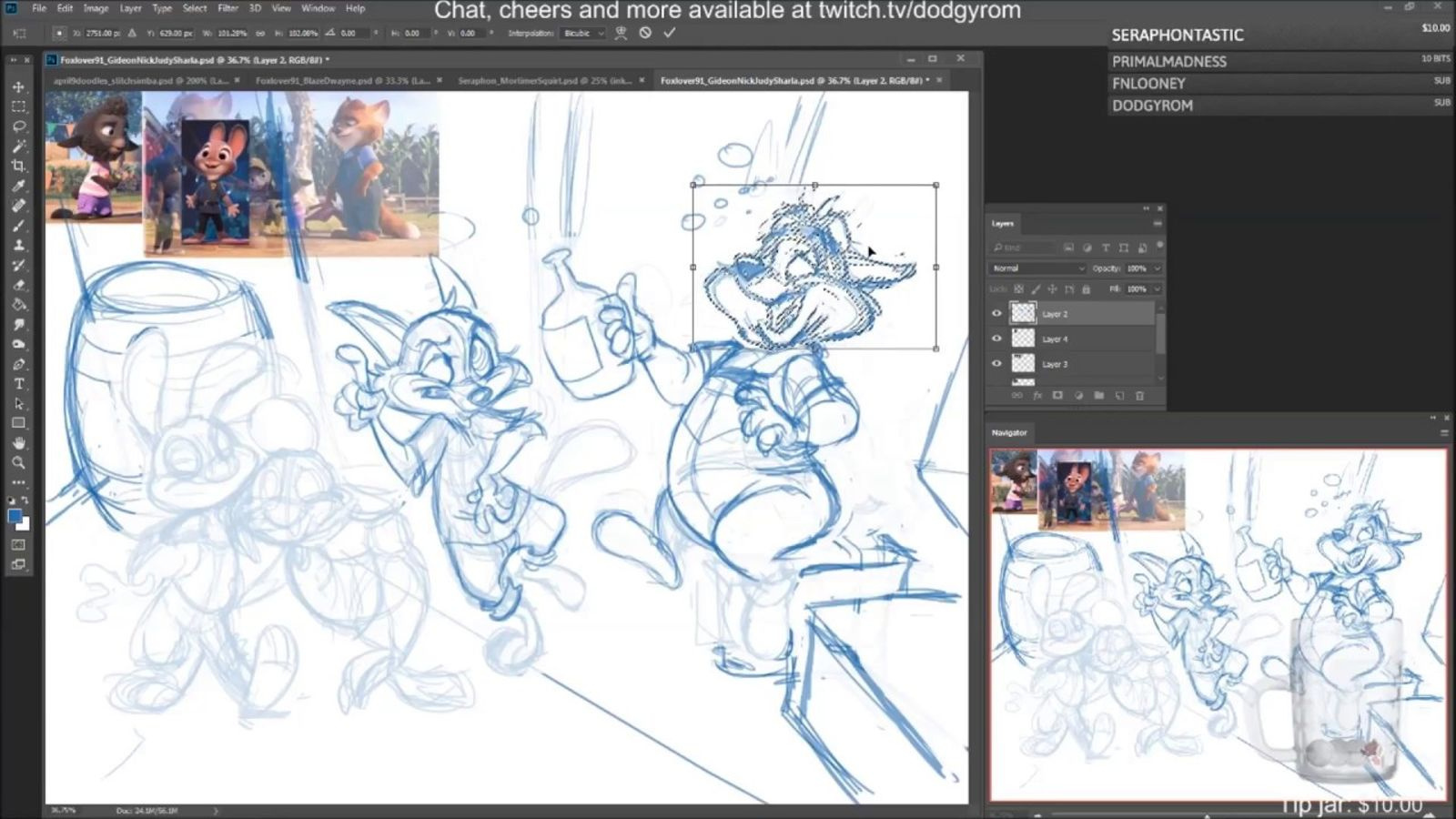Open the Navigator panel options menu
1456x819 pixels.
1444,433
